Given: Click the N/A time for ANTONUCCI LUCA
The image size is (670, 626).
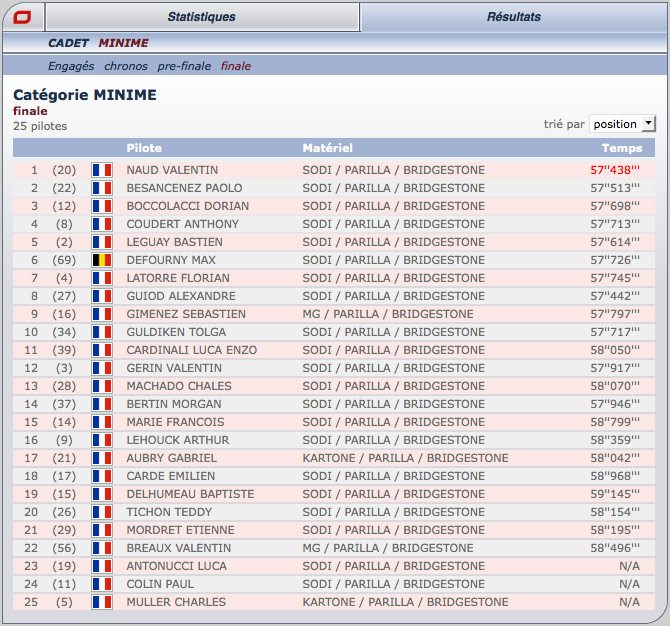Looking at the screenshot, I should 629,566.
